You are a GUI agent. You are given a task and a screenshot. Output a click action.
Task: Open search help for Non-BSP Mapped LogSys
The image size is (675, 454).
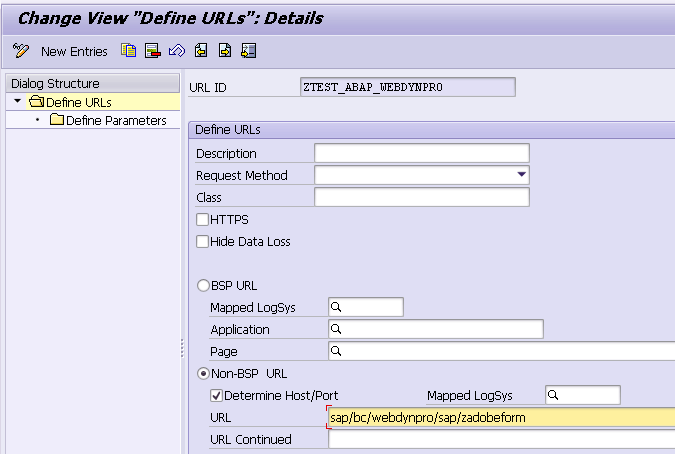[x=553, y=395]
